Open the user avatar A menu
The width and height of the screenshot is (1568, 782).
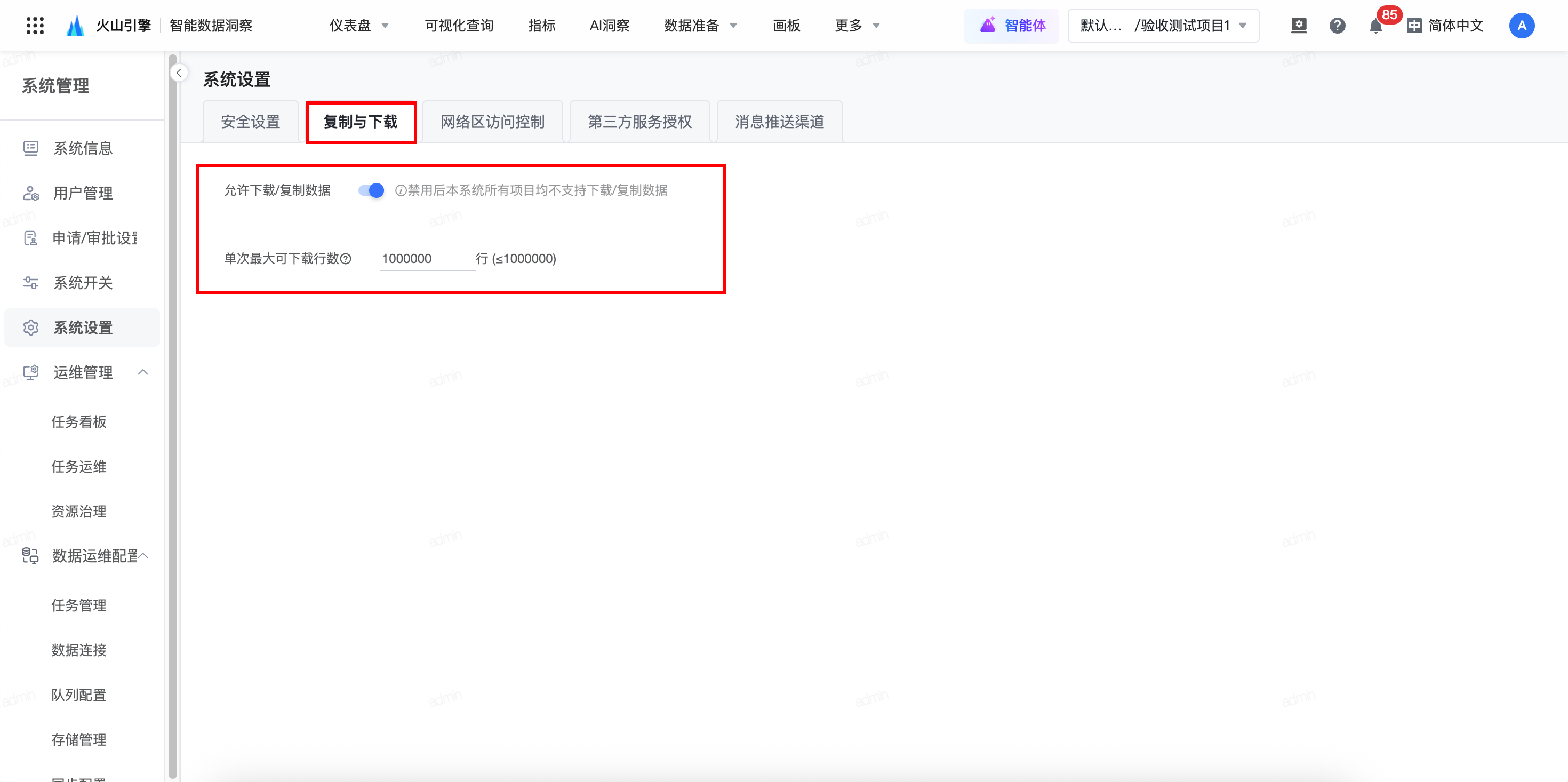[1521, 26]
